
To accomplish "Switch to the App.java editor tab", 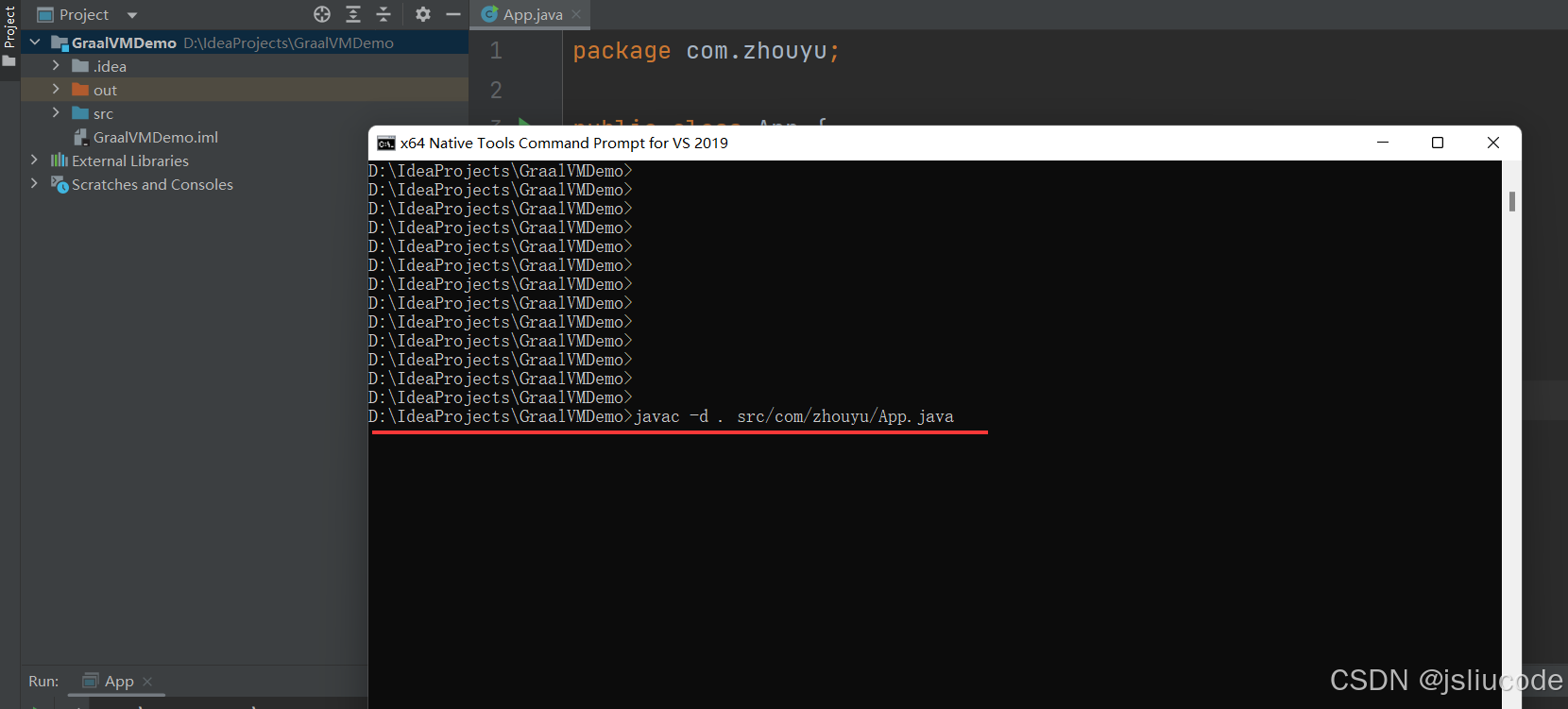I will (532, 15).
